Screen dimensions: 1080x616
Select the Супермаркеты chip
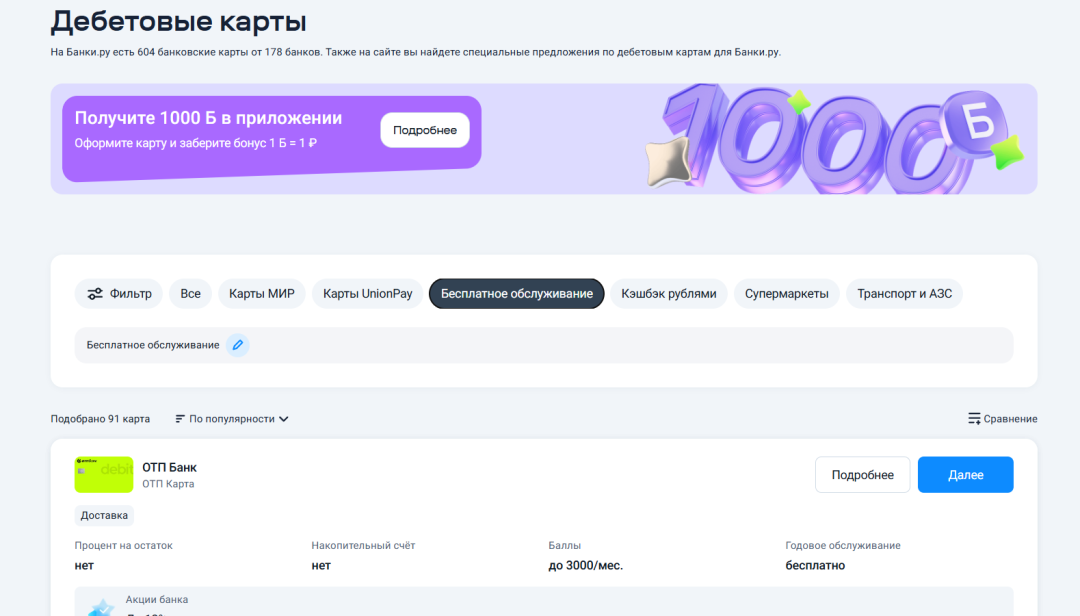point(787,294)
